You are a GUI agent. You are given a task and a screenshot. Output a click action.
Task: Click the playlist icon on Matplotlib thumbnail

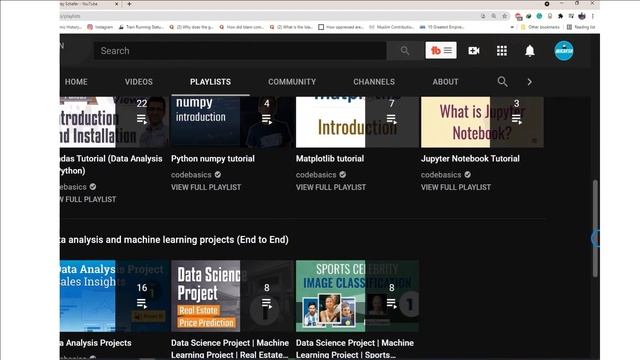(x=391, y=119)
